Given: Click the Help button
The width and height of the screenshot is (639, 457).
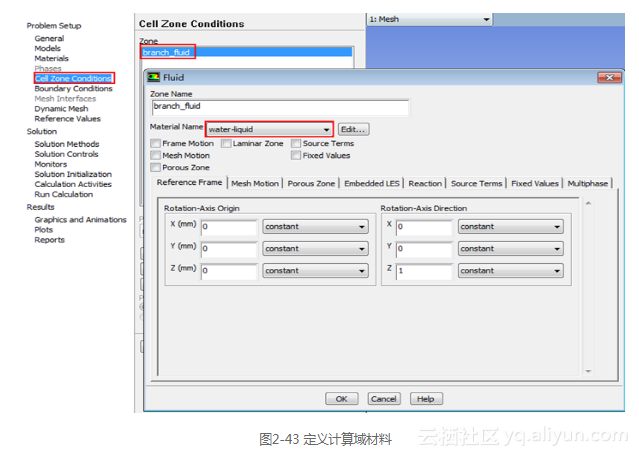Looking at the screenshot, I should coord(425,399).
